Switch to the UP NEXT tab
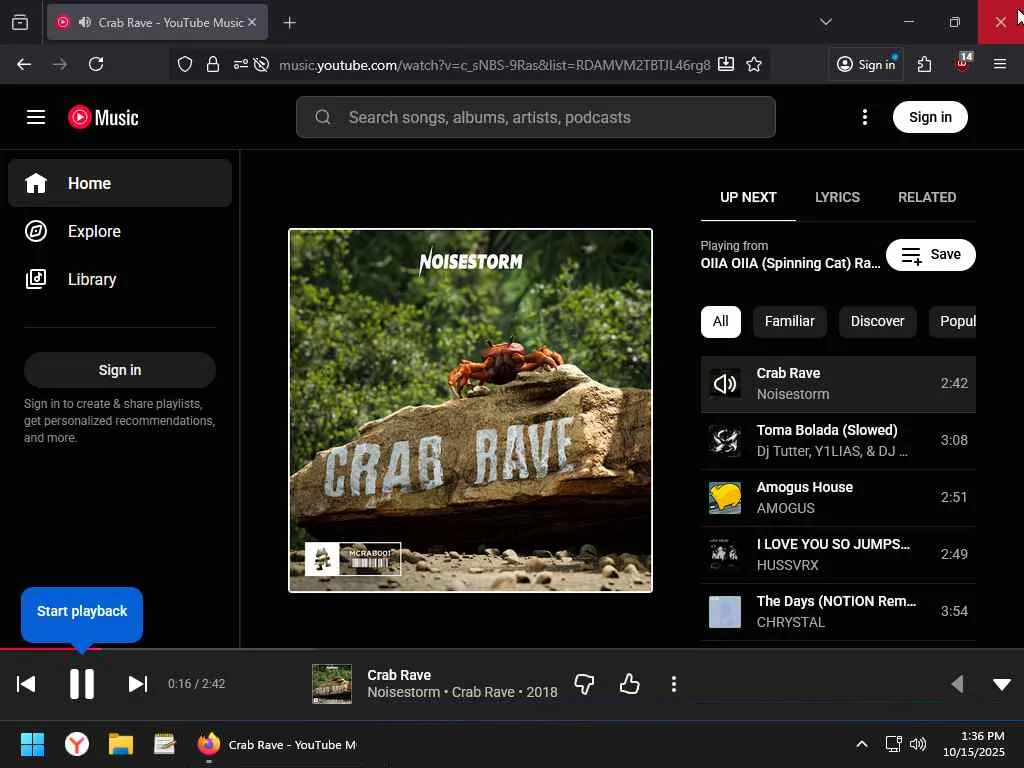Image resolution: width=1024 pixels, height=768 pixels. pos(748,197)
